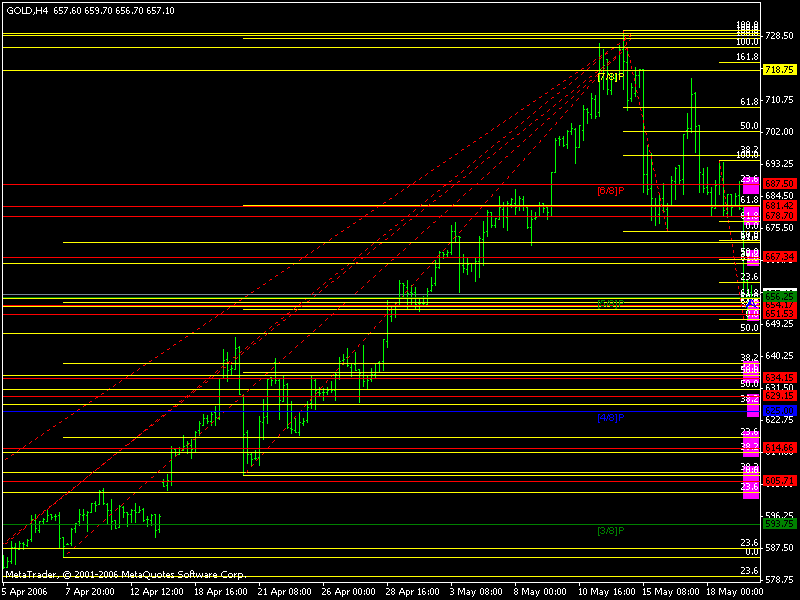Select the 12 Apr 12:00 time label
Viewport: 800px width, 600px height.
tap(157, 592)
